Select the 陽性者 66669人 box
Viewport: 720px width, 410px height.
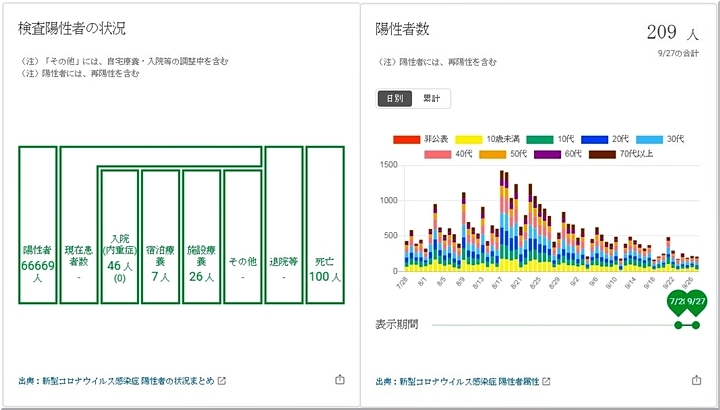[x=38, y=224]
